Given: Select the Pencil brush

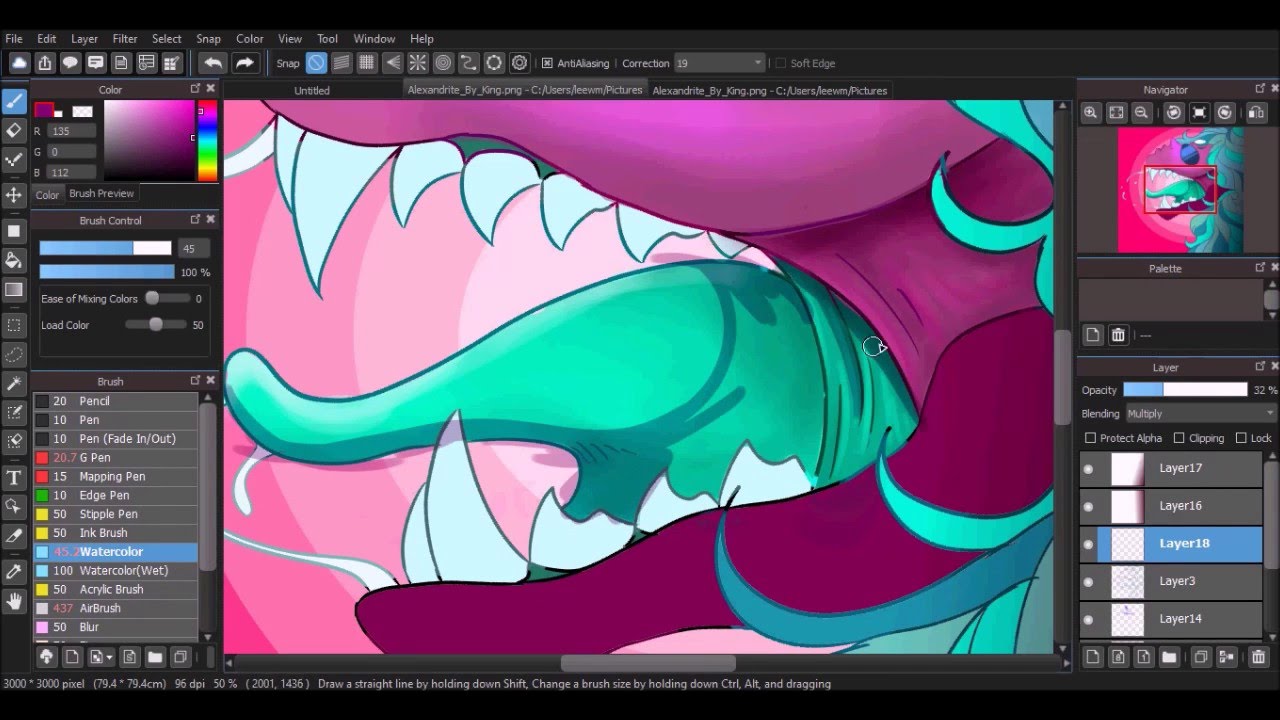Looking at the screenshot, I should pos(115,401).
